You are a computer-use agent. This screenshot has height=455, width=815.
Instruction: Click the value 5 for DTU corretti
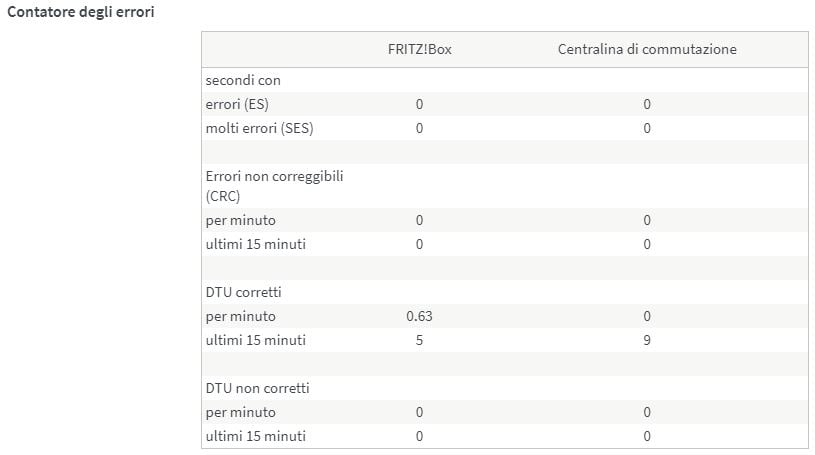pyautogui.click(x=419, y=340)
